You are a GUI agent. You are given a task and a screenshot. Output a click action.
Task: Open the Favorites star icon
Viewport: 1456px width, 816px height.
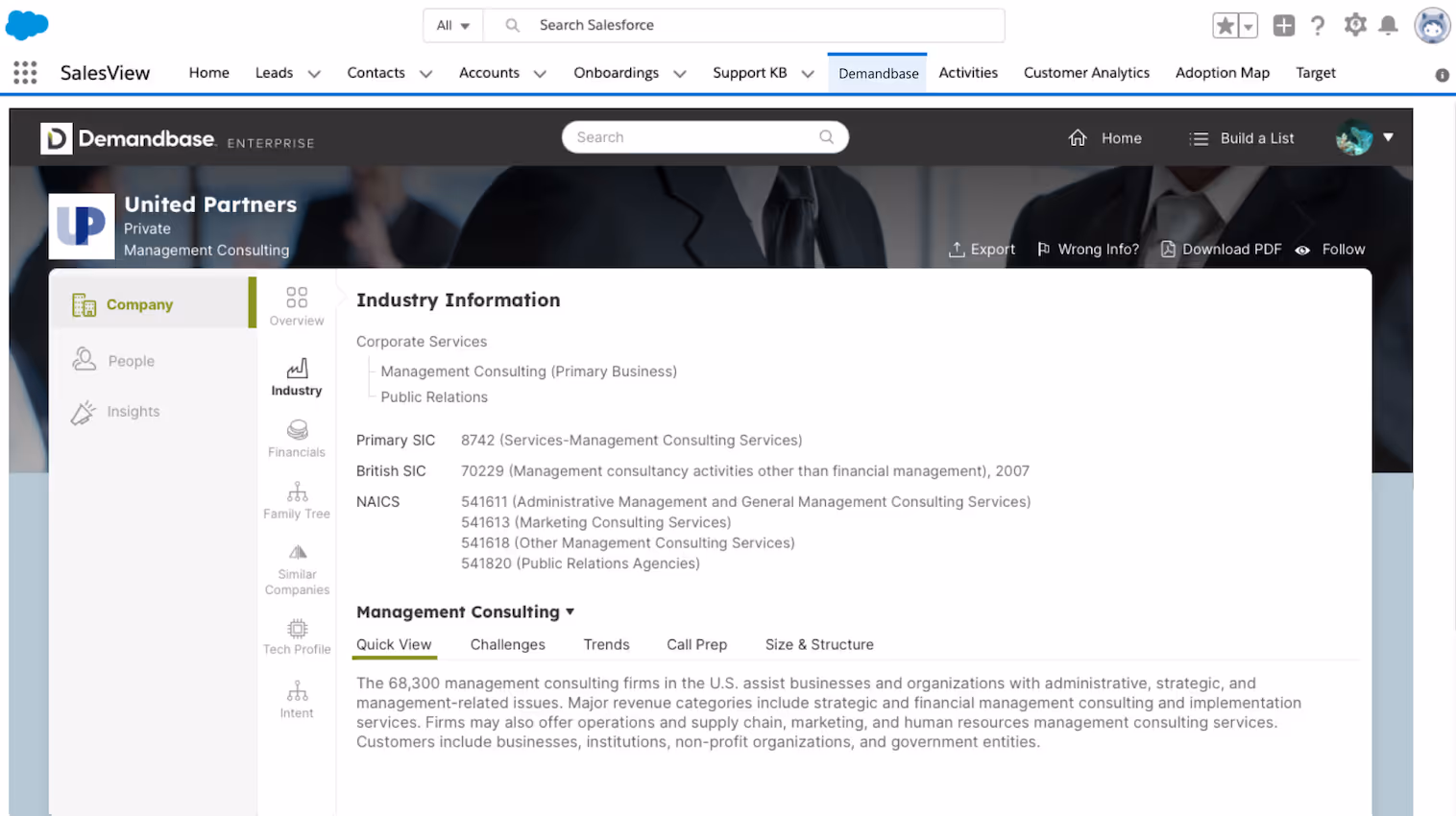(x=1225, y=26)
